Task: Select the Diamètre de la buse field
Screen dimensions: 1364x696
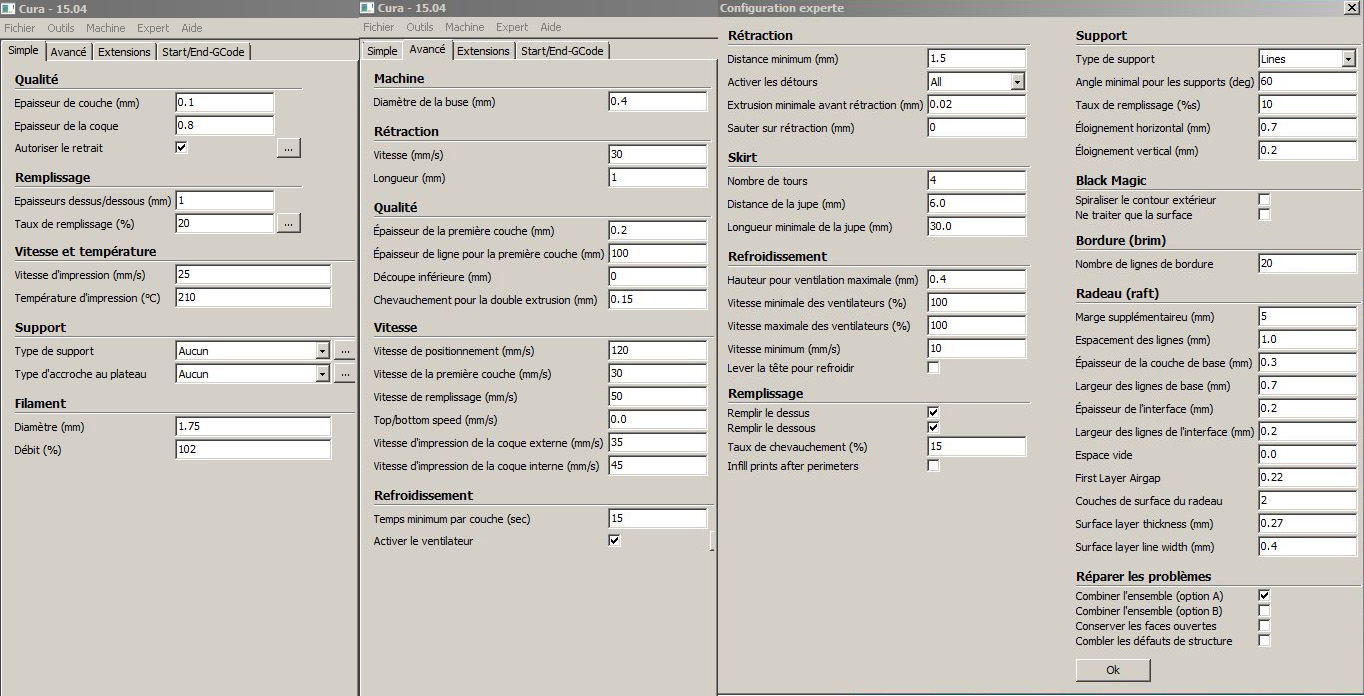Action: coord(656,102)
